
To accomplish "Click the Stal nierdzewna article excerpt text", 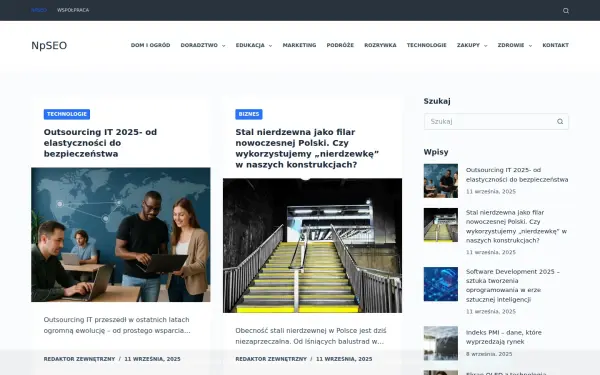I will (311, 336).
